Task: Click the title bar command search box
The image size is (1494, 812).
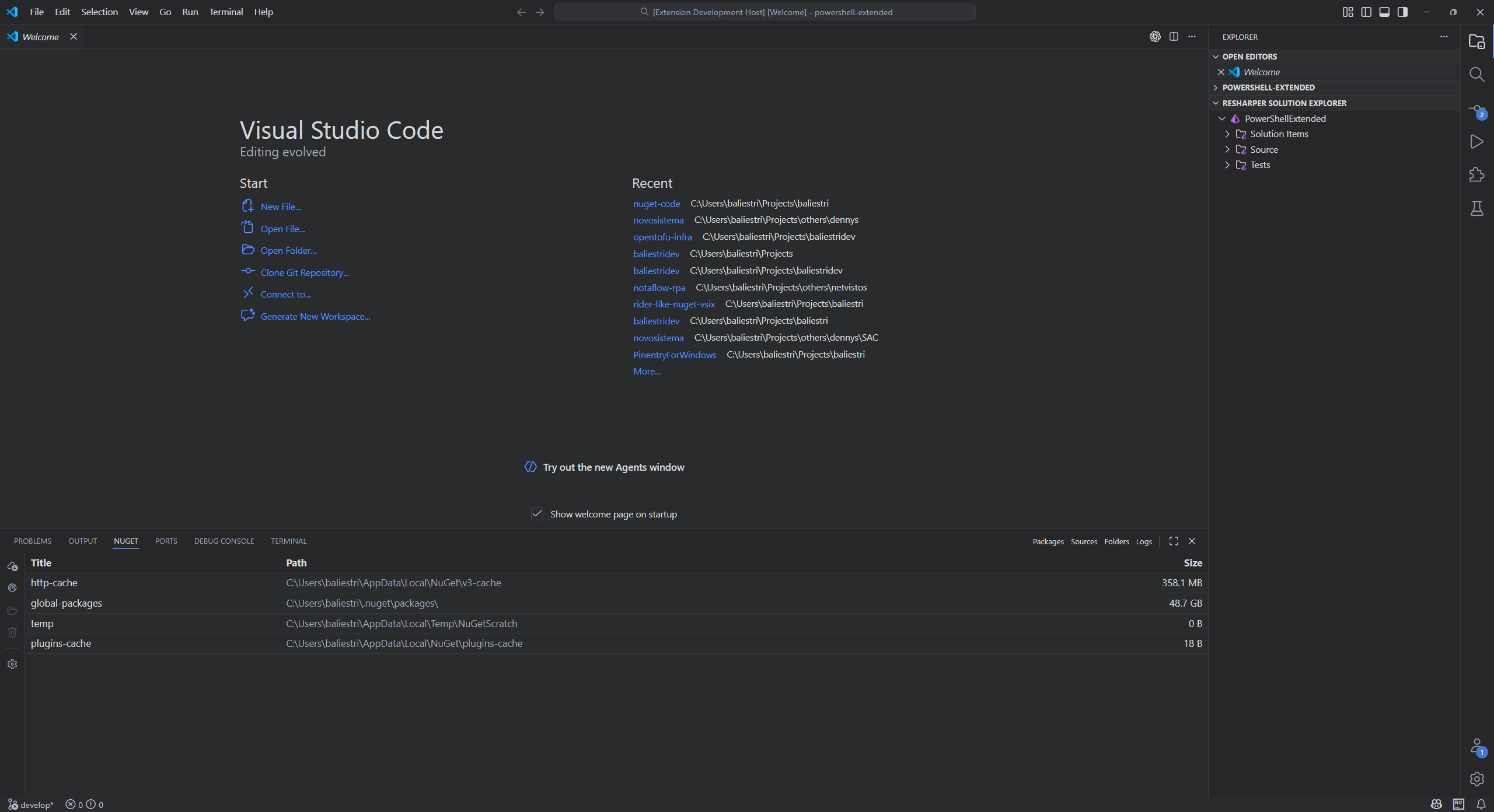Action: (765, 12)
